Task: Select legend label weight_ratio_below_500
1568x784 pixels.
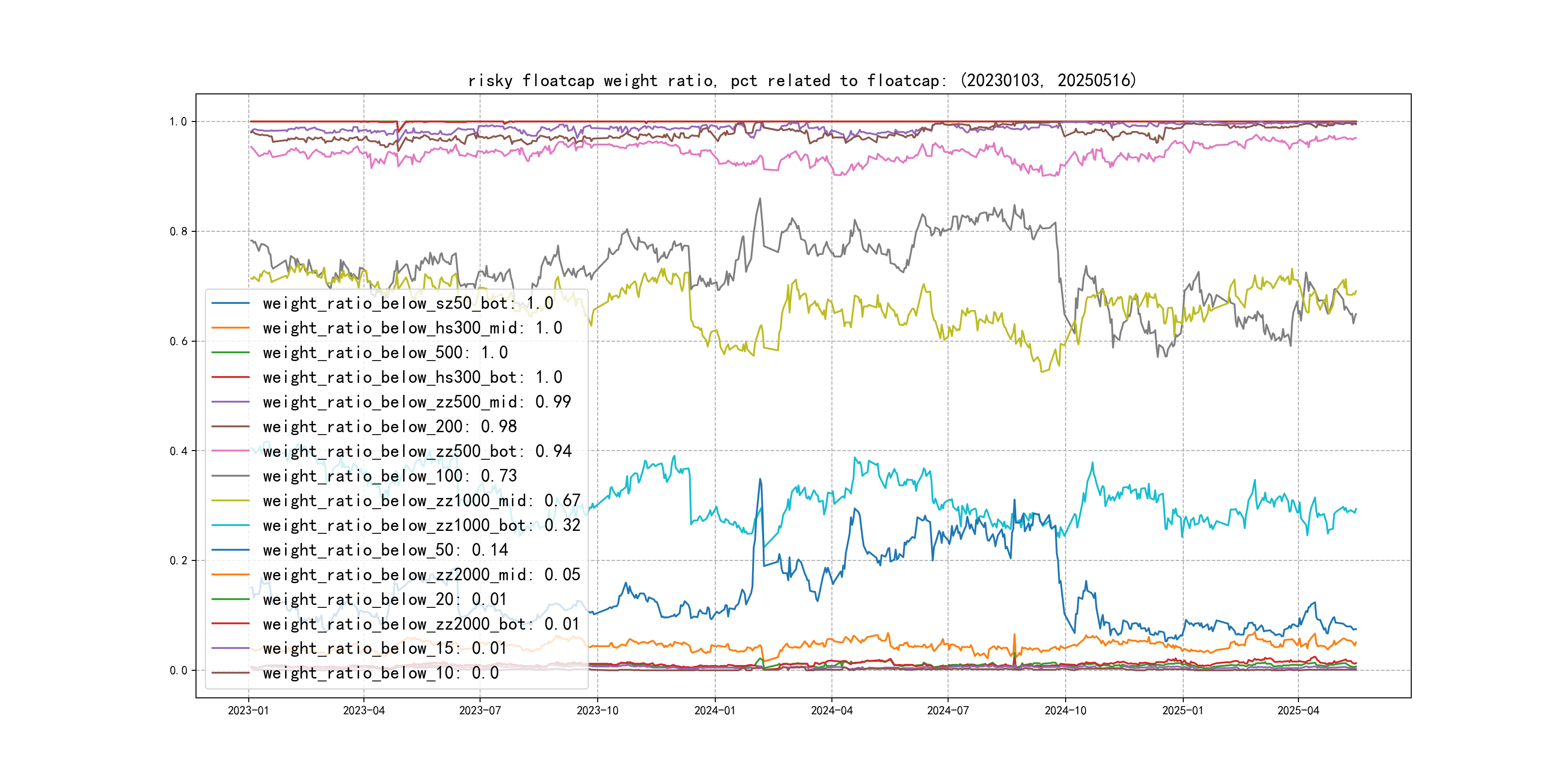Action: (385, 352)
